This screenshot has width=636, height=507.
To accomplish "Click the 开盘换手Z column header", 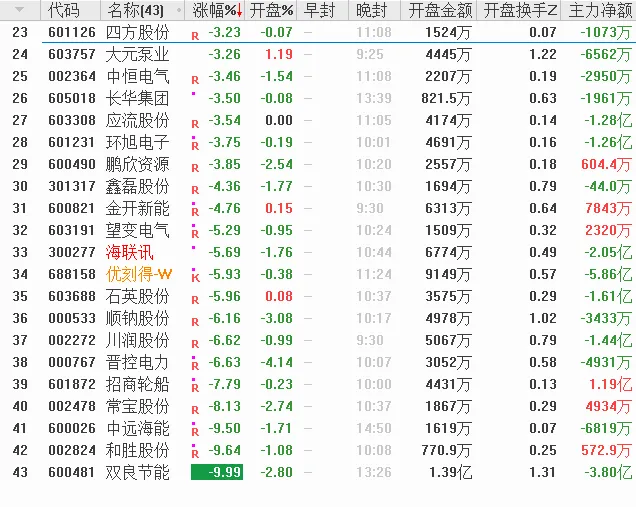I will pyautogui.click(x=520, y=10).
